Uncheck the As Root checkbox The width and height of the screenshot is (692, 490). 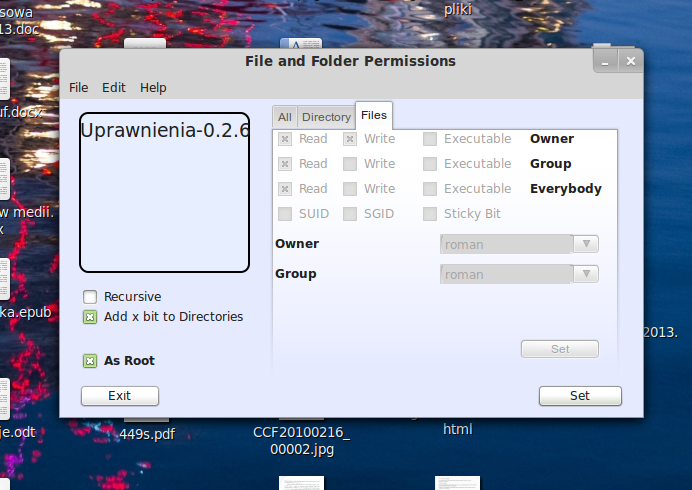coord(90,361)
